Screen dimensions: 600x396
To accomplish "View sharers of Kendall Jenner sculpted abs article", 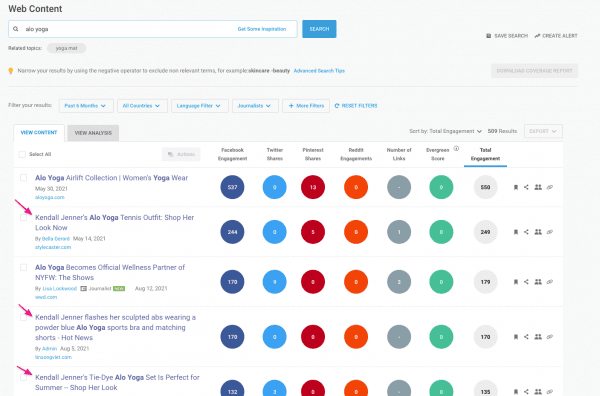I will [538, 337].
